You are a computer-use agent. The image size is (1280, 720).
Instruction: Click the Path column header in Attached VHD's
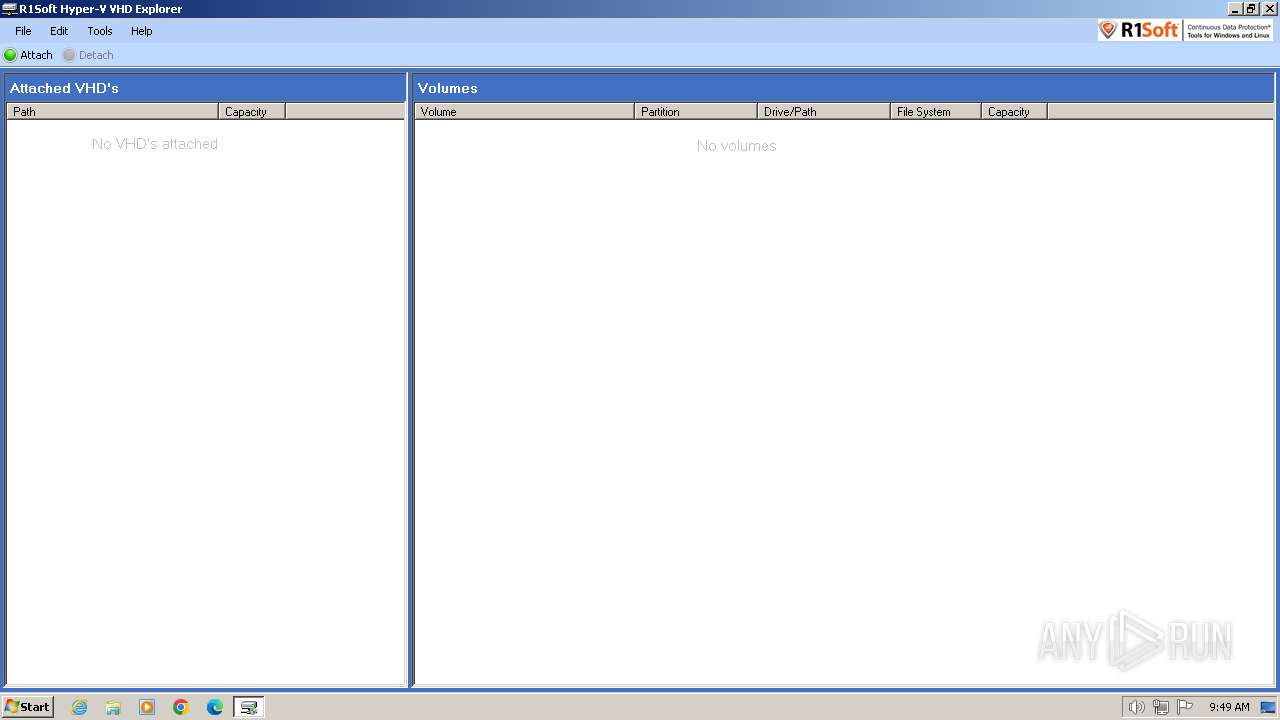pos(112,111)
